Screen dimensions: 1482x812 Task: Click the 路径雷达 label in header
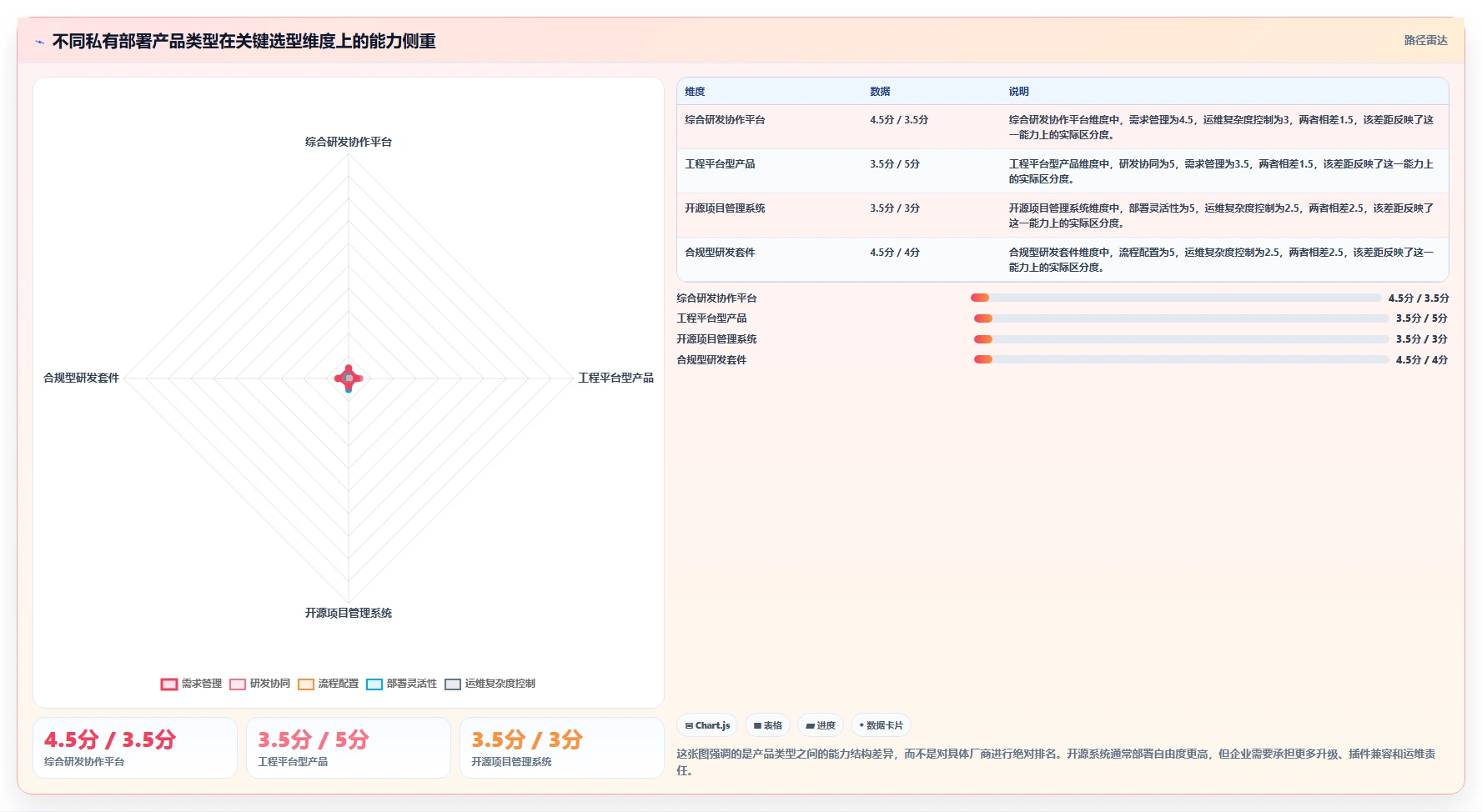pyautogui.click(x=1425, y=40)
